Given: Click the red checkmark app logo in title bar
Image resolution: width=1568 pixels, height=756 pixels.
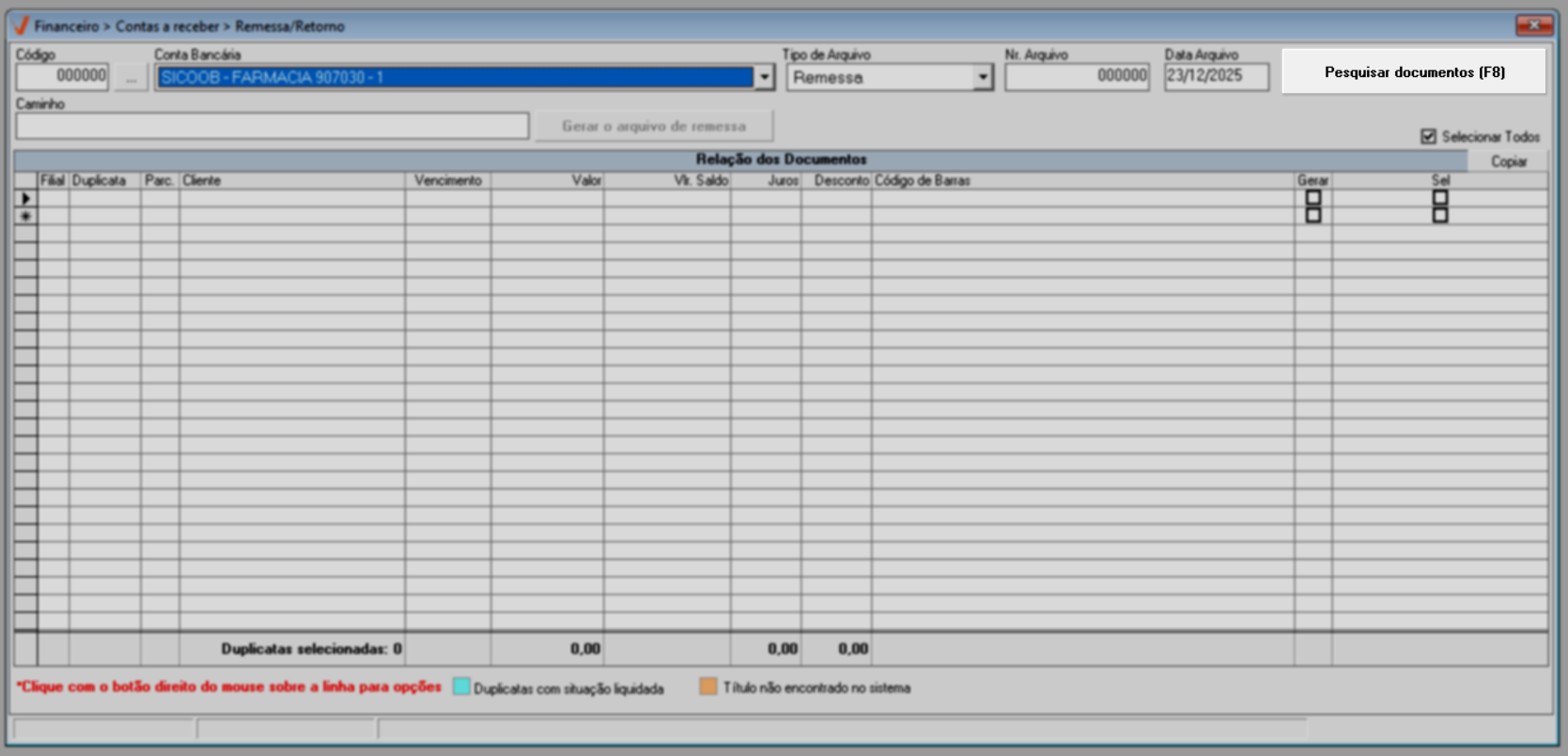Looking at the screenshot, I should pyautogui.click(x=21, y=25).
